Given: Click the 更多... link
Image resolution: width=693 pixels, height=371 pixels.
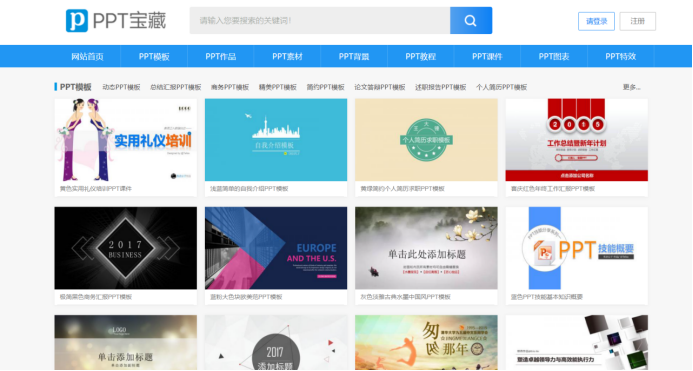Looking at the screenshot, I should (x=632, y=87).
